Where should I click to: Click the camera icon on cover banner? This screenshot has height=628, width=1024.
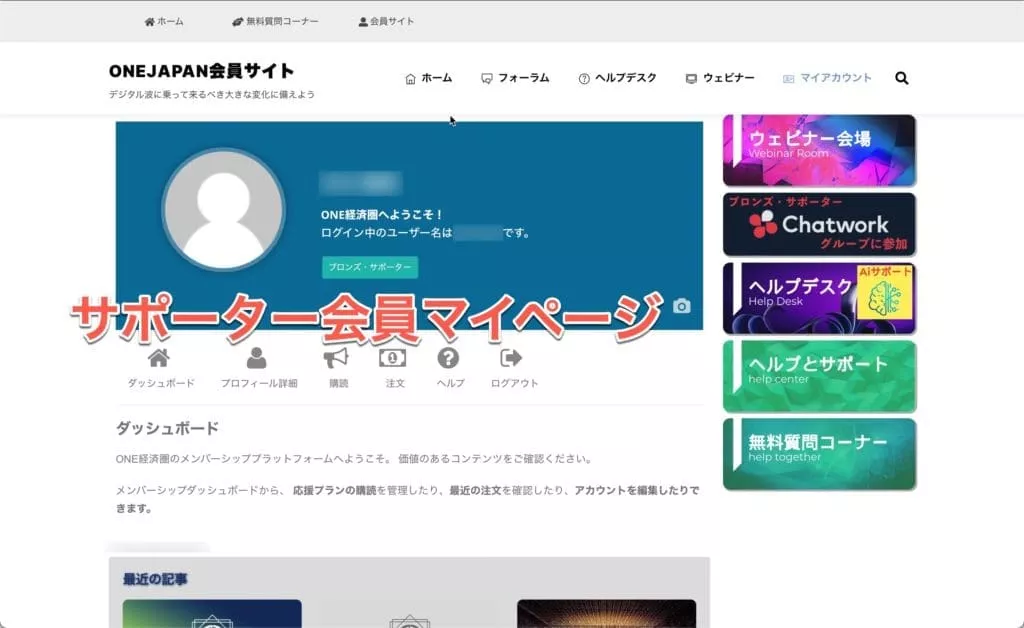(682, 306)
